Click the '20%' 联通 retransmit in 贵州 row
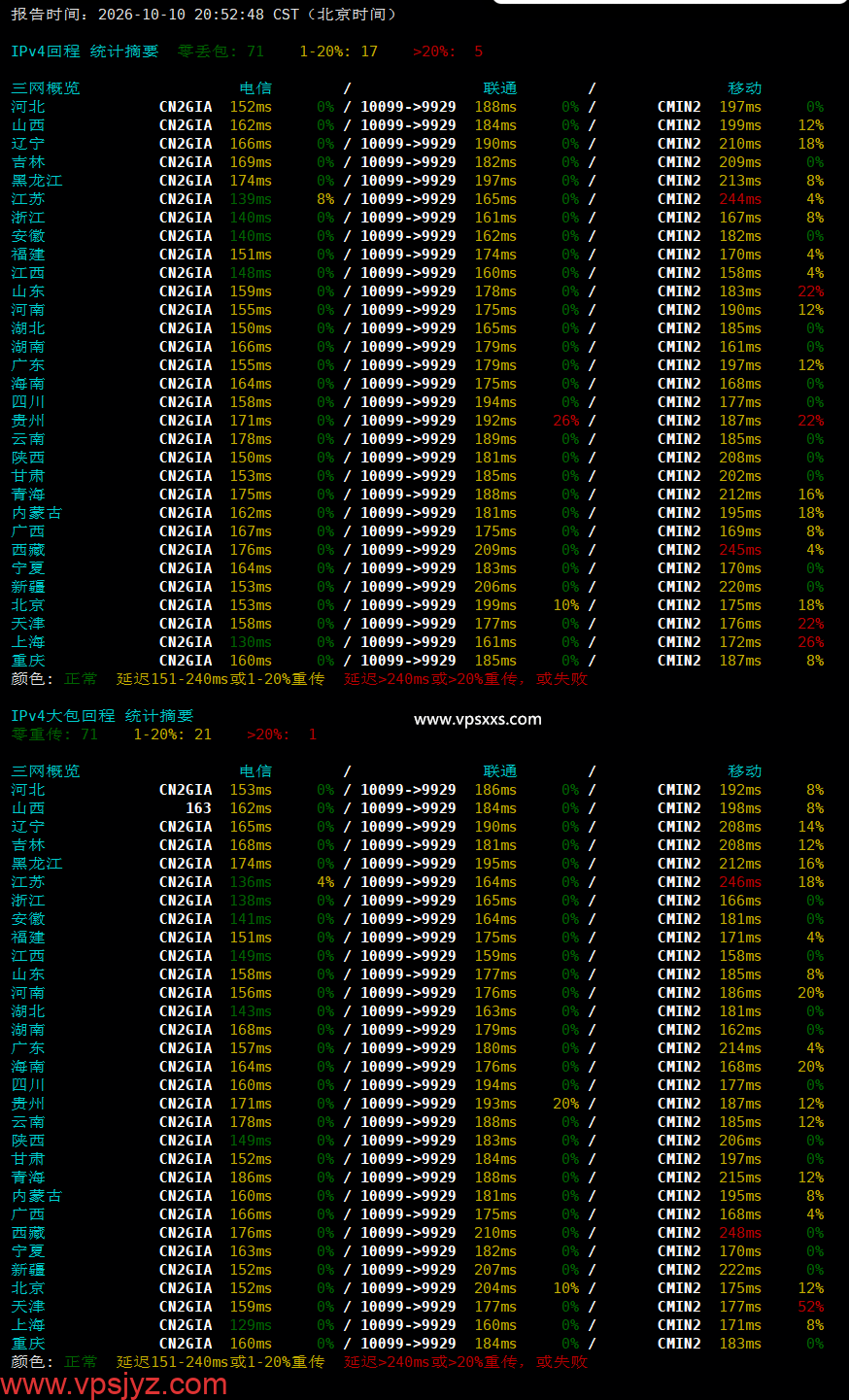The height and width of the screenshot is (1400, 849). point(566,1104)
